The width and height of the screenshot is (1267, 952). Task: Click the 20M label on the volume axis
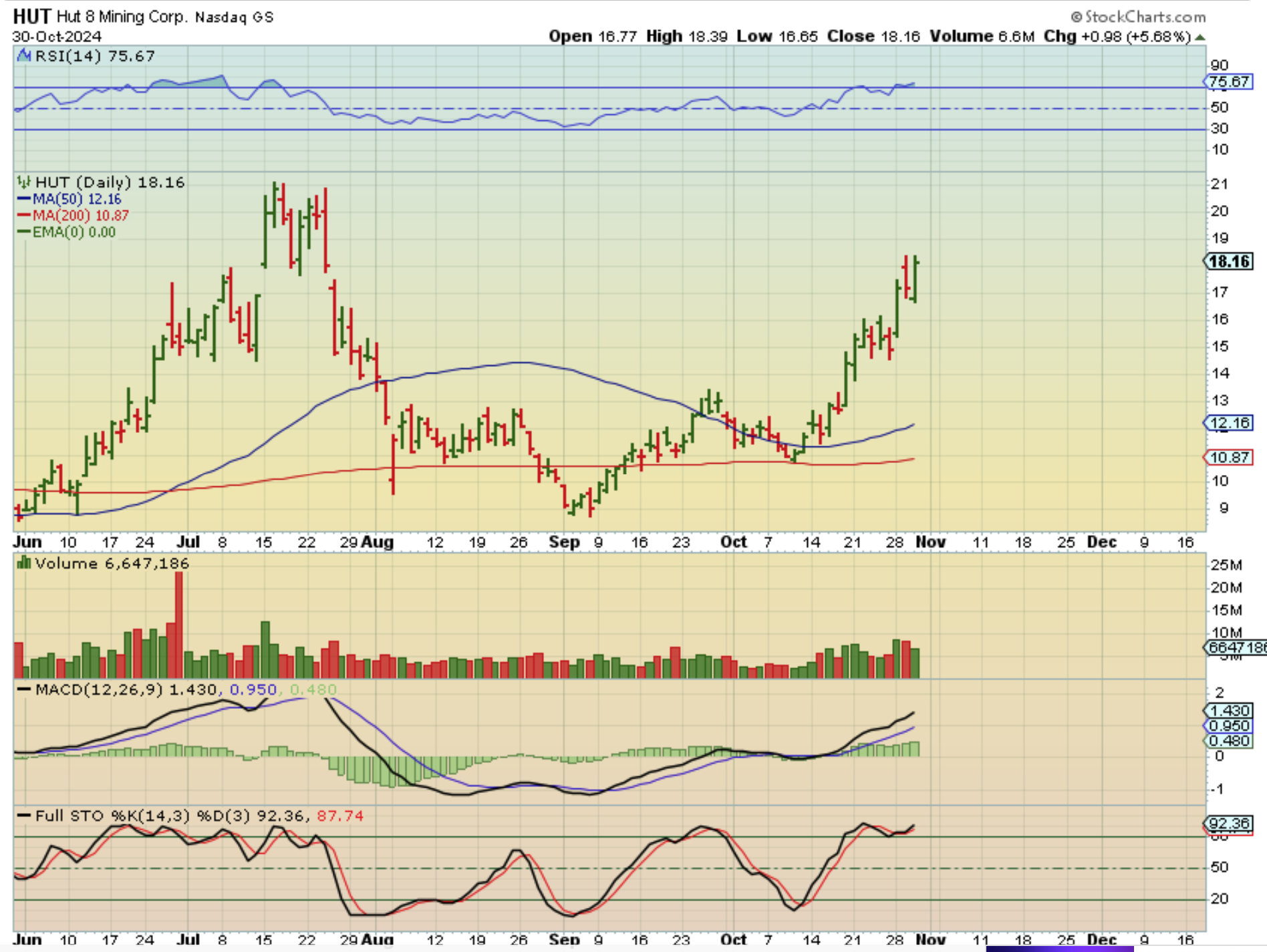(1227, 588)
